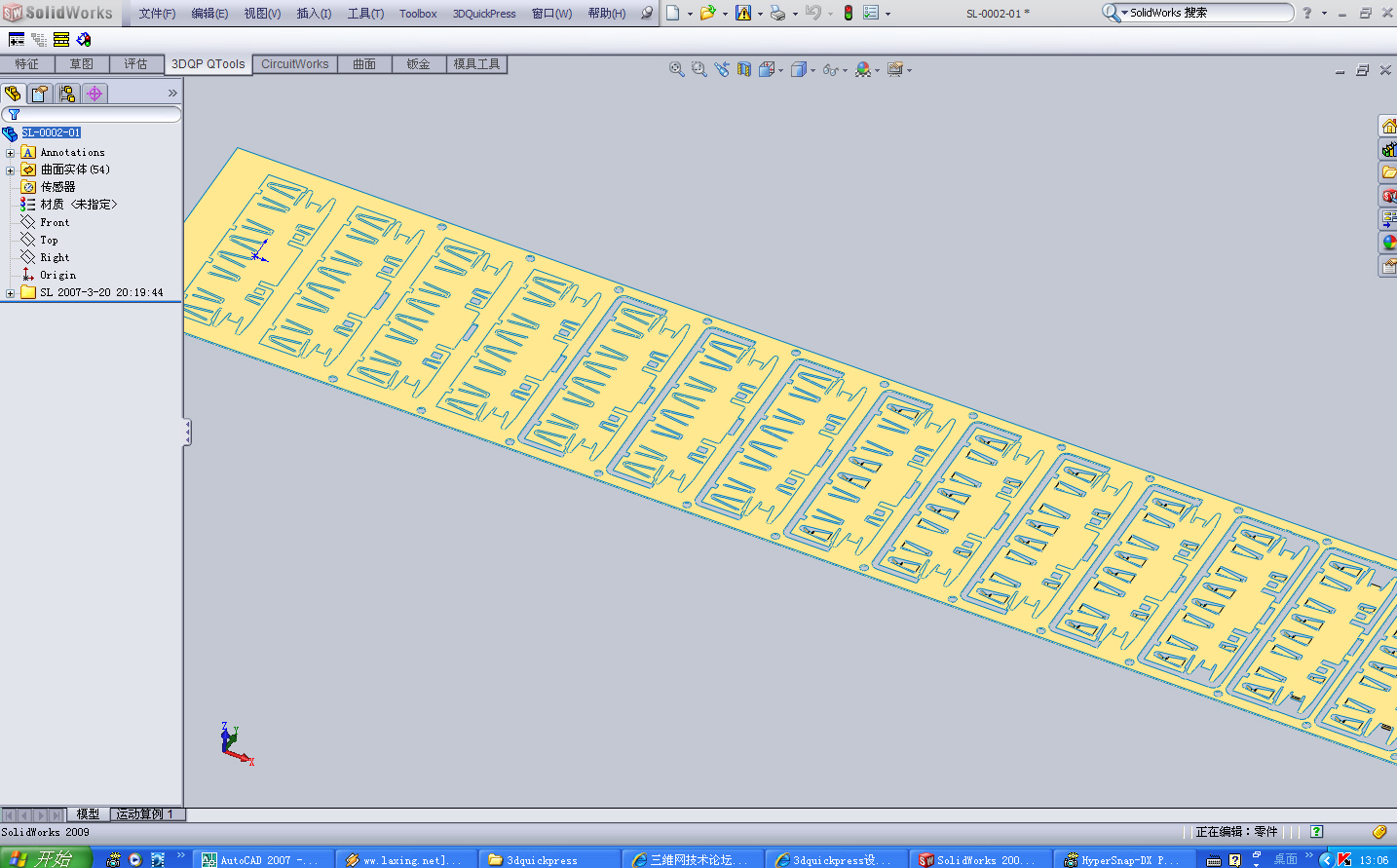Click the yellow stacked-bars toolbar icon
The height and width of the screenshot is (868, 1397).
61,40
